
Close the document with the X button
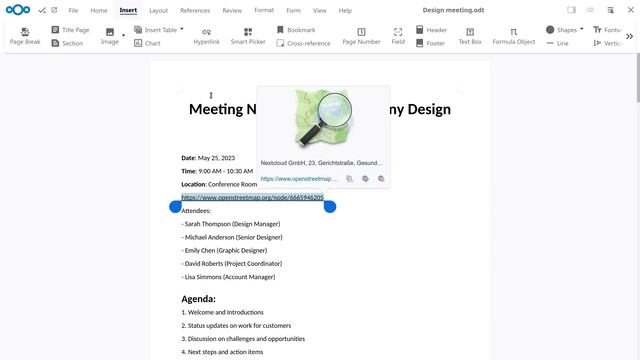630,10
